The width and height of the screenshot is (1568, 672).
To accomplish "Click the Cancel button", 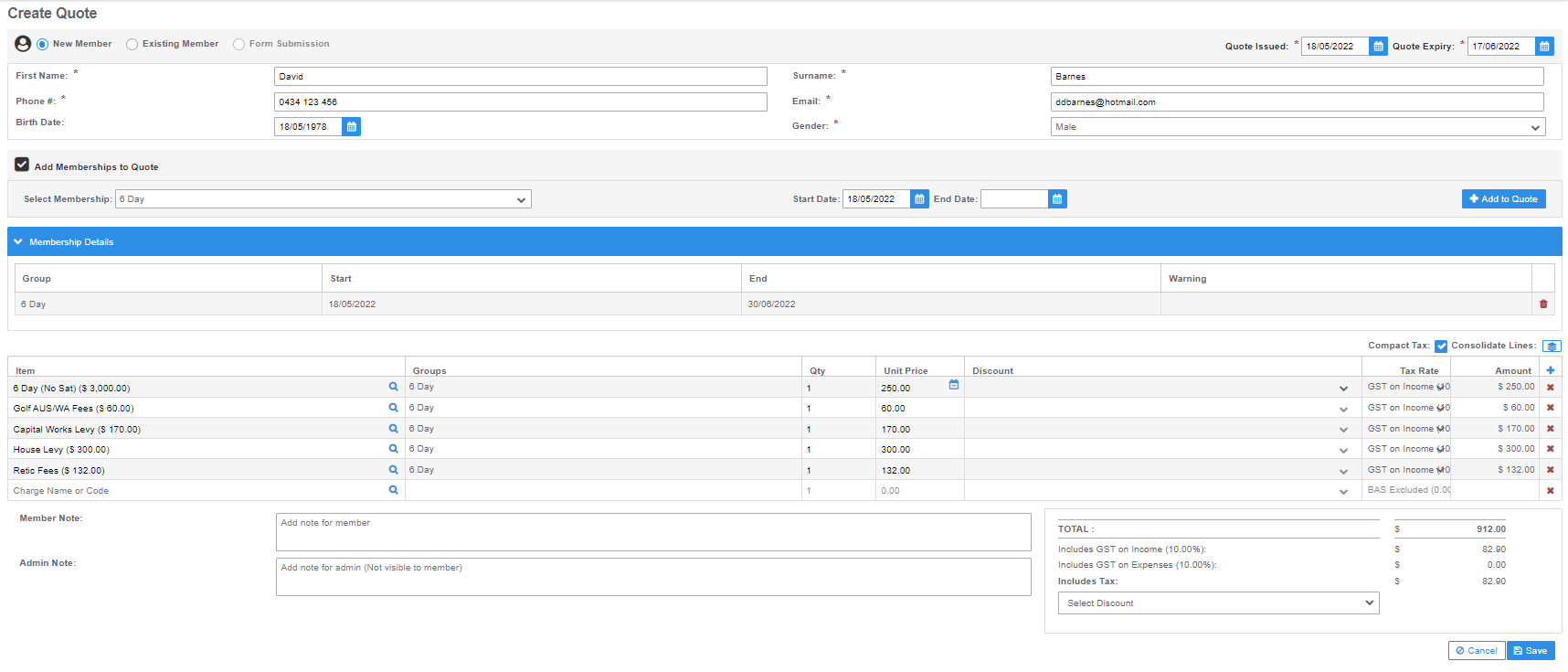I will tap(1477, 651).
